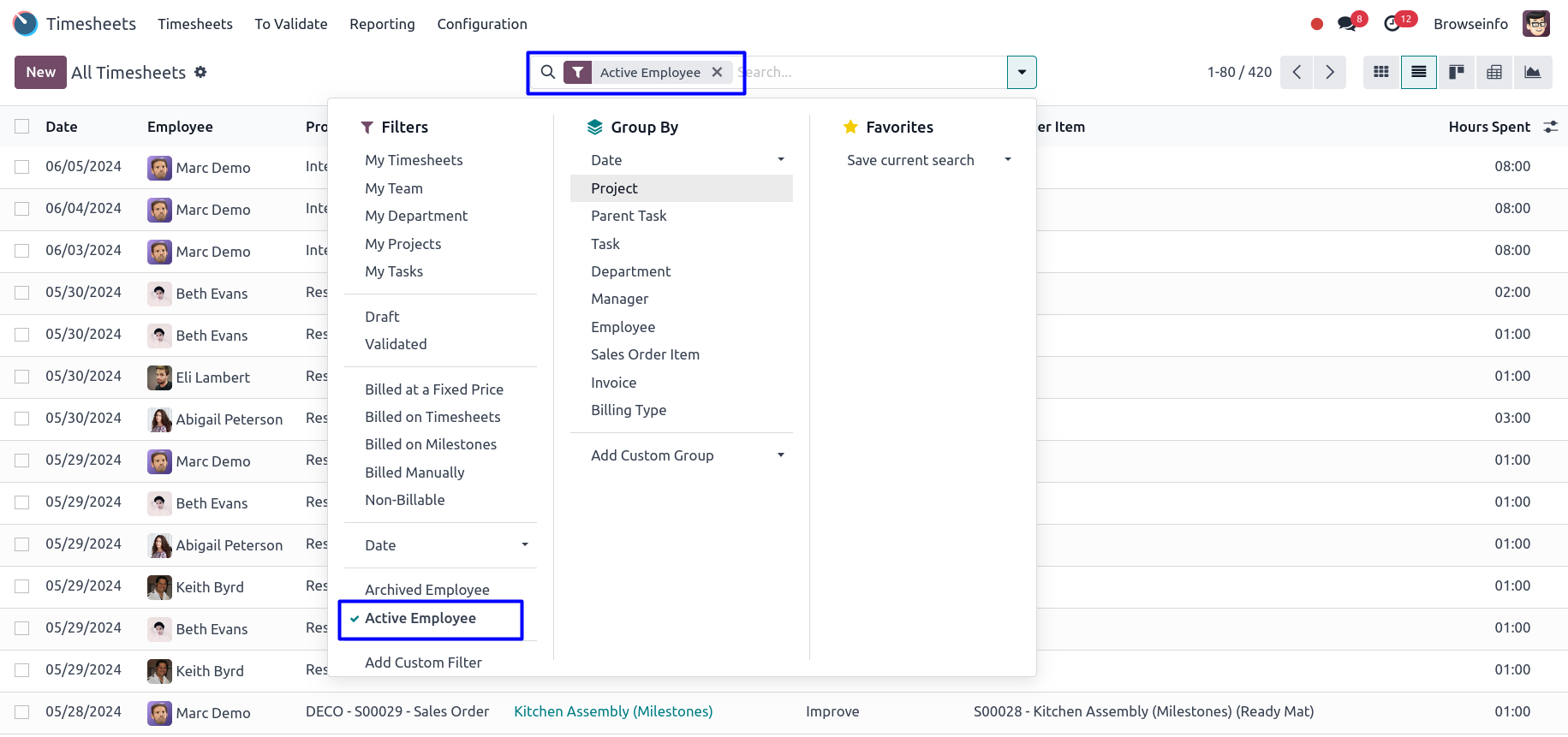1568x737 pixels.
Task: Switch to grid view icon
Action: point(1380,72)
